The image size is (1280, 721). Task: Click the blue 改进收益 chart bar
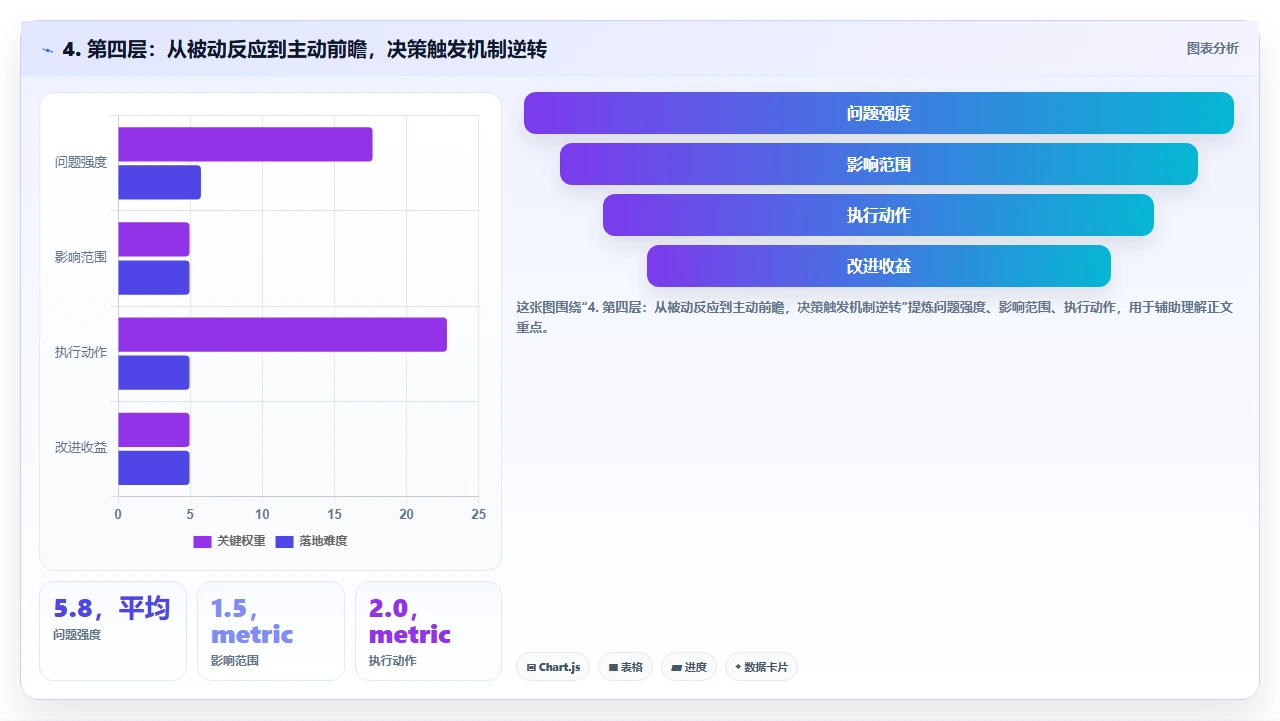(x=153, y=468)
